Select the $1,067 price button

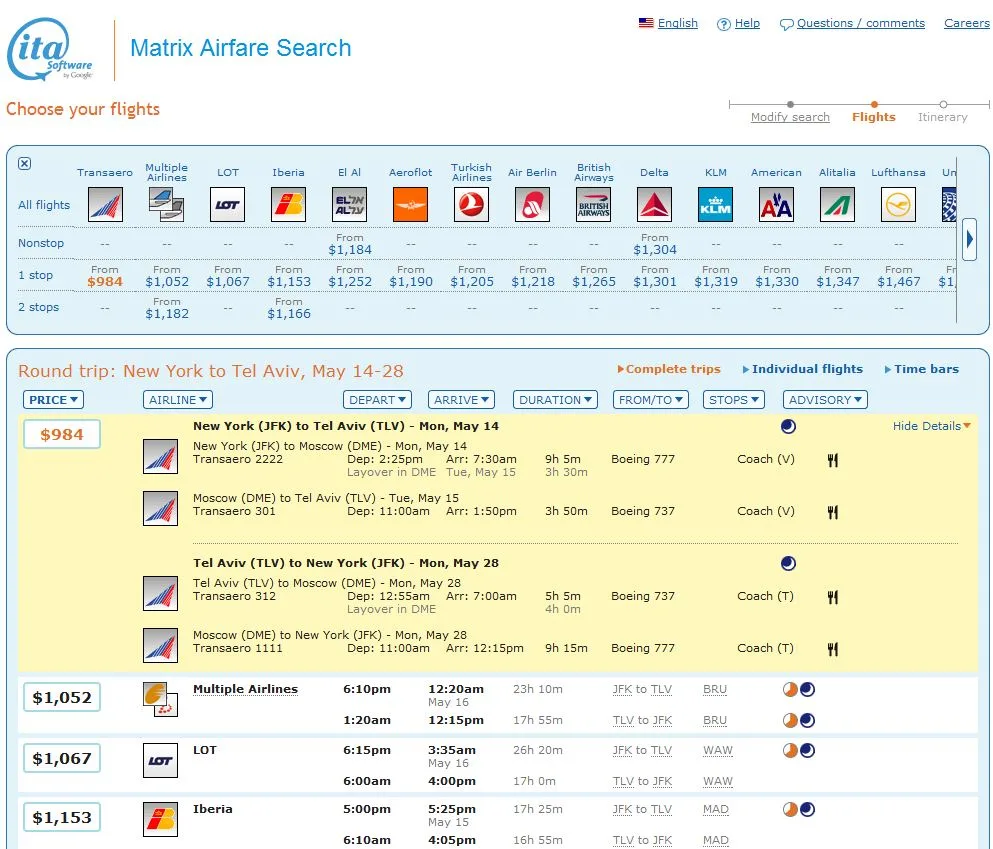61,758
